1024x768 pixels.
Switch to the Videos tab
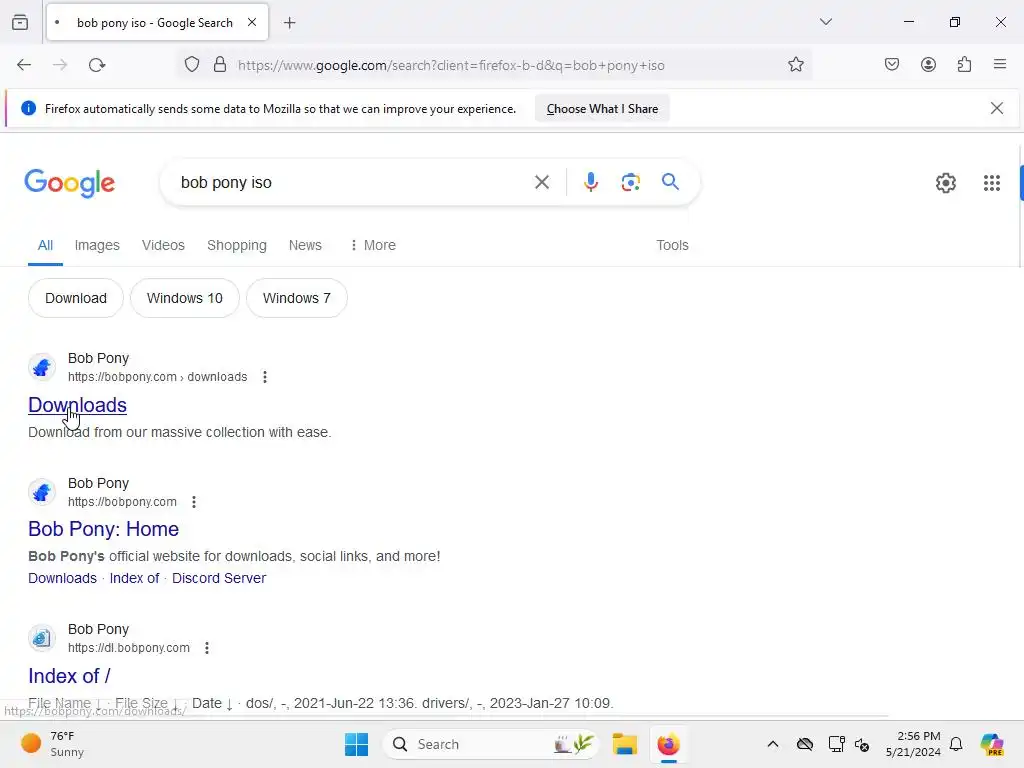[163, 246]
